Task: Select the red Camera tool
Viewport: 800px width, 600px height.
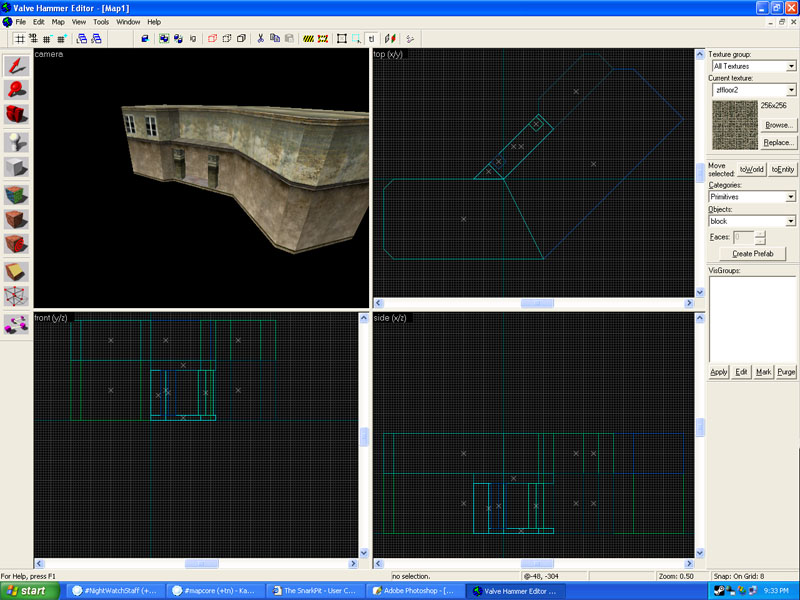Action: pyautogui.click(x=15, y=115)
